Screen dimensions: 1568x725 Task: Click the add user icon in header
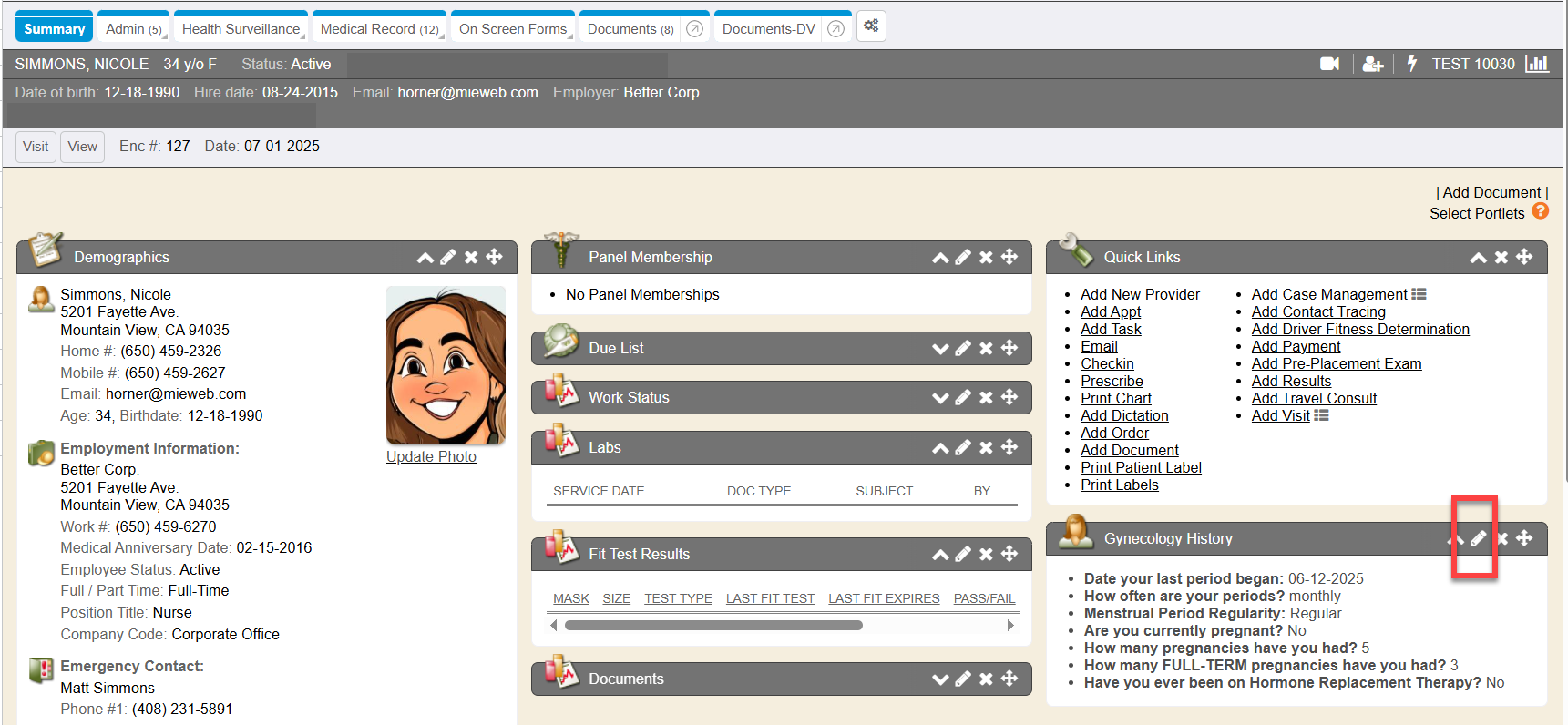1372,64
